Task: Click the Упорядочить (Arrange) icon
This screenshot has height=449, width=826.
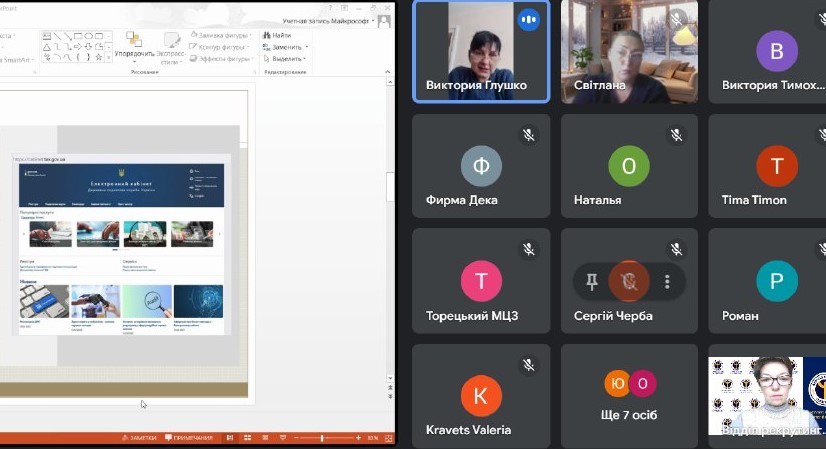Action: coord(133,41)
